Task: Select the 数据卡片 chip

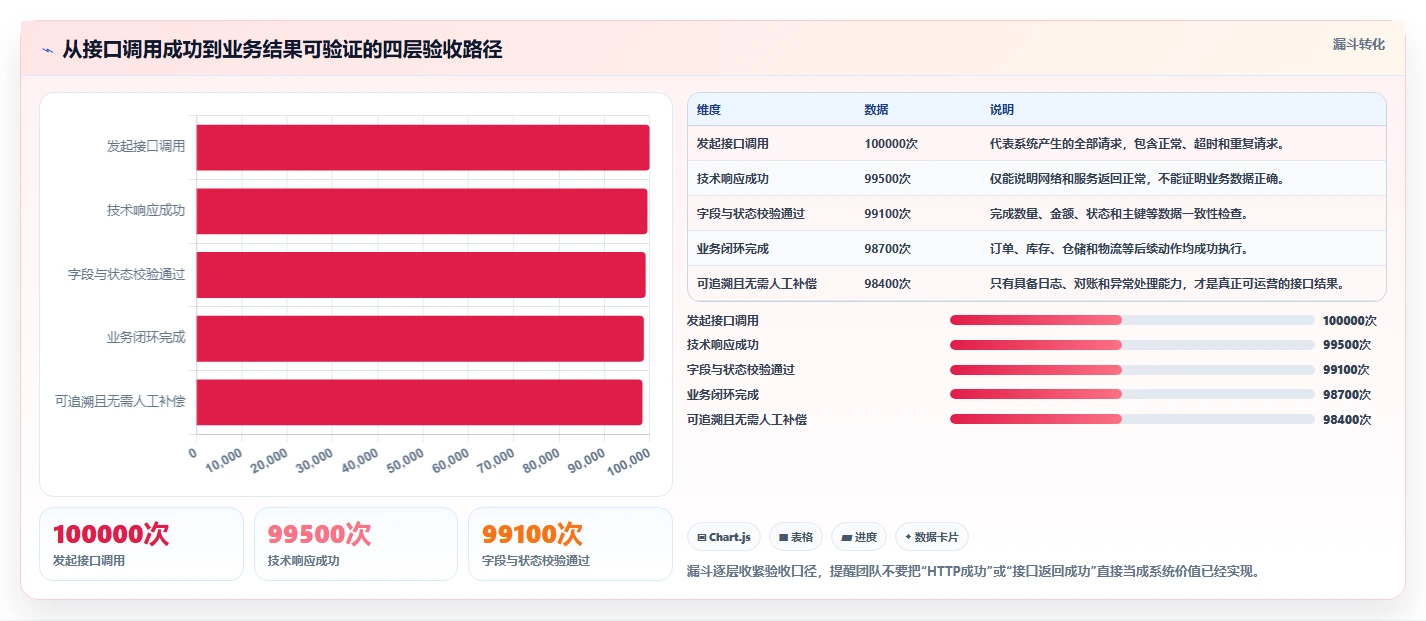Action: pos(931,537)
